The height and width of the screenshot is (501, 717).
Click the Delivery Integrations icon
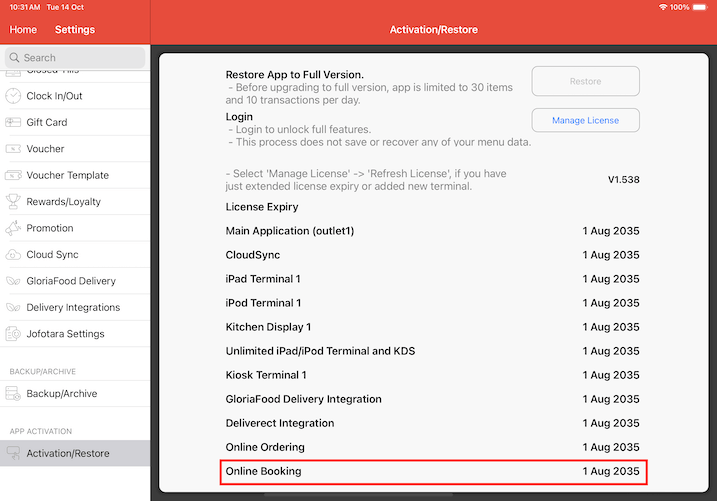click(x=13, y=308)
